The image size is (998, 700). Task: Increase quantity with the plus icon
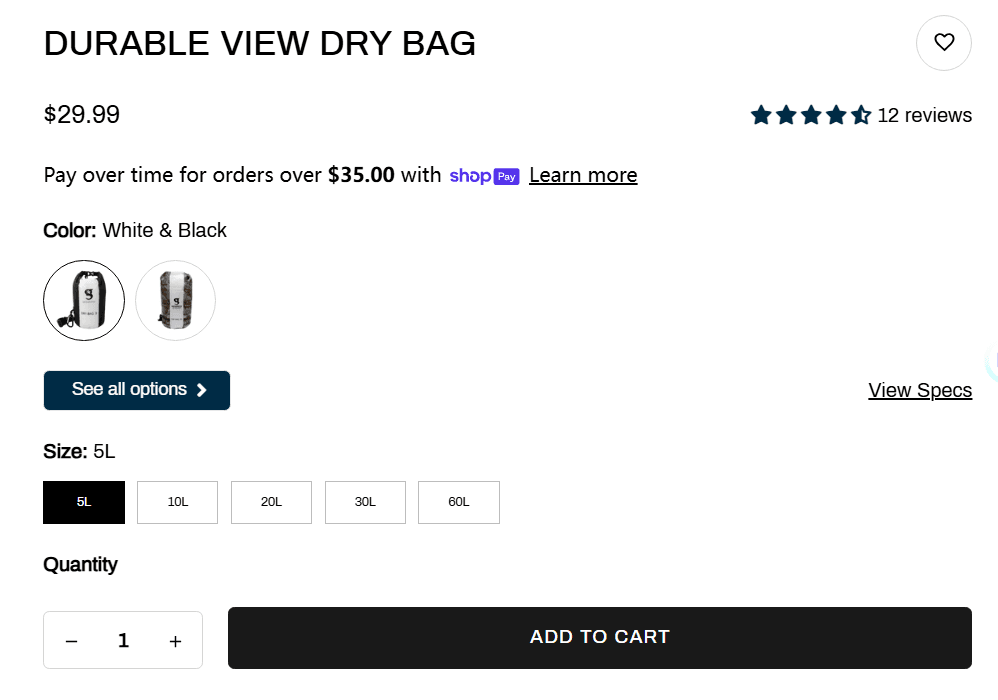175,641
